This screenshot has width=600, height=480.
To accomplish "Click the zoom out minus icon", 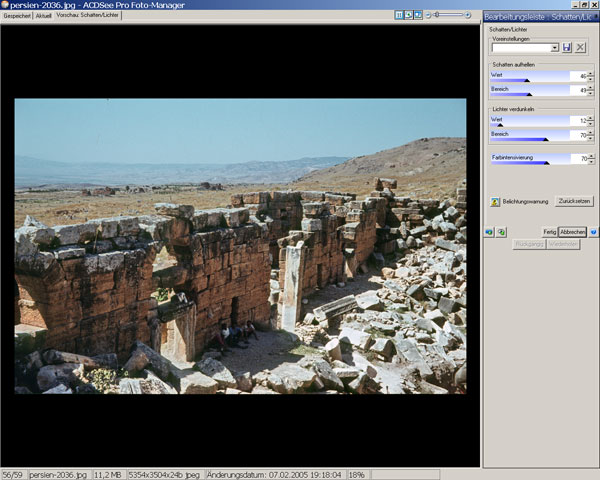I will coord(429,15).
